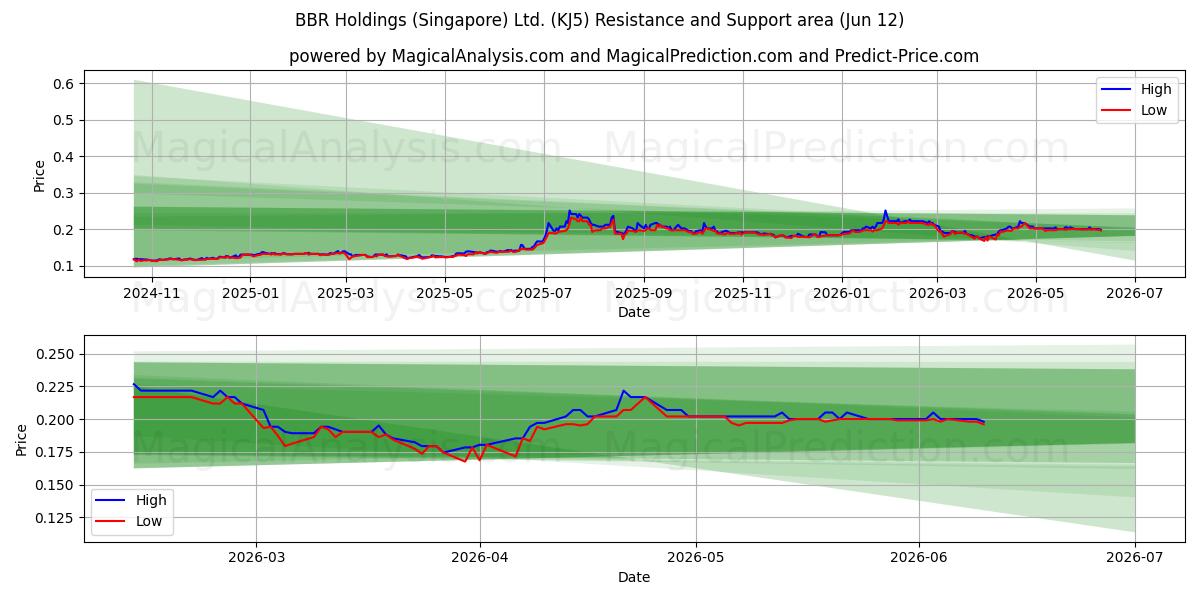Click the '0.3' value on the top y-axis
The height and width of the screenshot is (600, 1200).
click(65, 193)
